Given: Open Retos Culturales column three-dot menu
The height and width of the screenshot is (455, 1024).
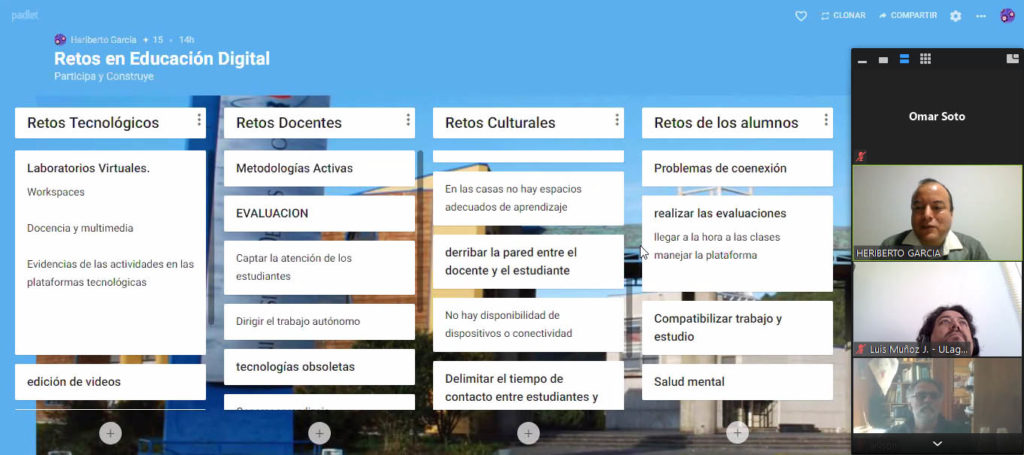Looking at the screenshot, I should tap(617, 121).
